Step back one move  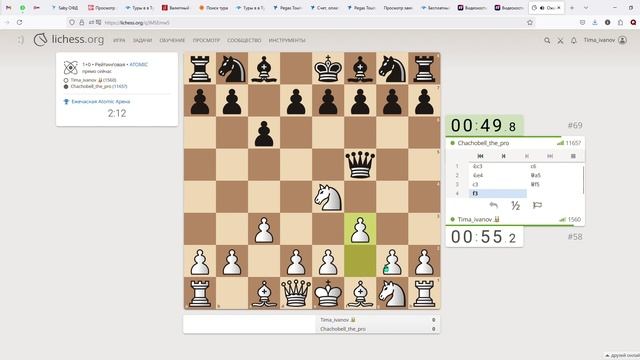504,156
